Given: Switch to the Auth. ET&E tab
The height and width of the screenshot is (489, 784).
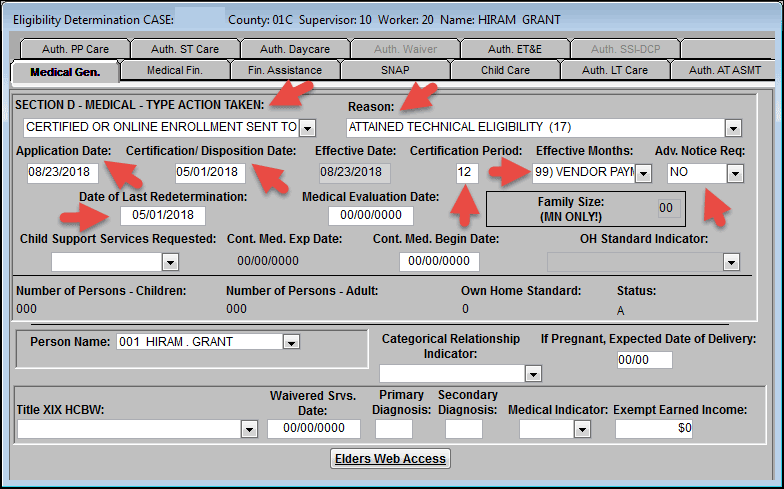Looking at the screenshot, I should point(515,49).
